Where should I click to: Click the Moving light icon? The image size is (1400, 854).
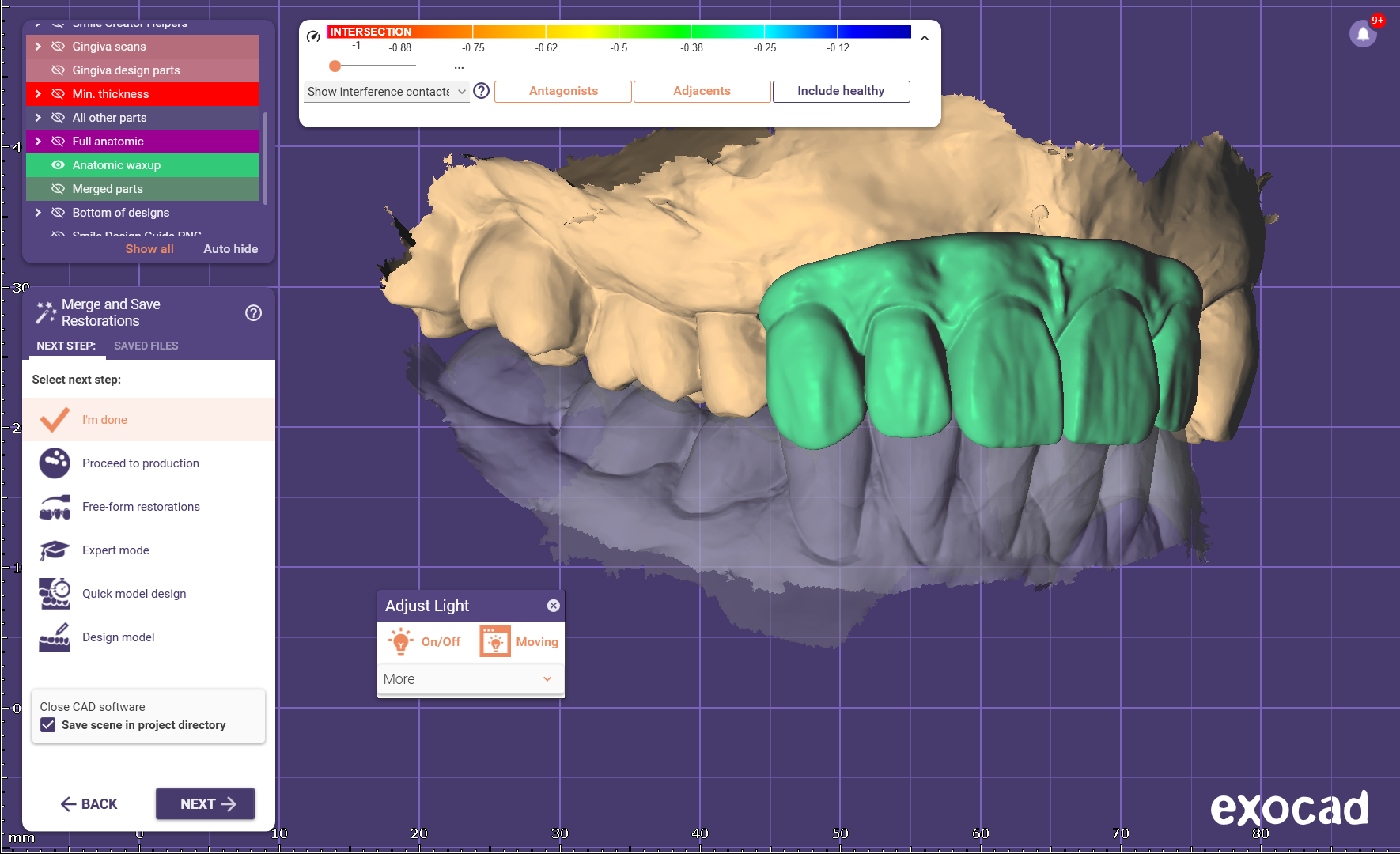(x=495, y=641)
